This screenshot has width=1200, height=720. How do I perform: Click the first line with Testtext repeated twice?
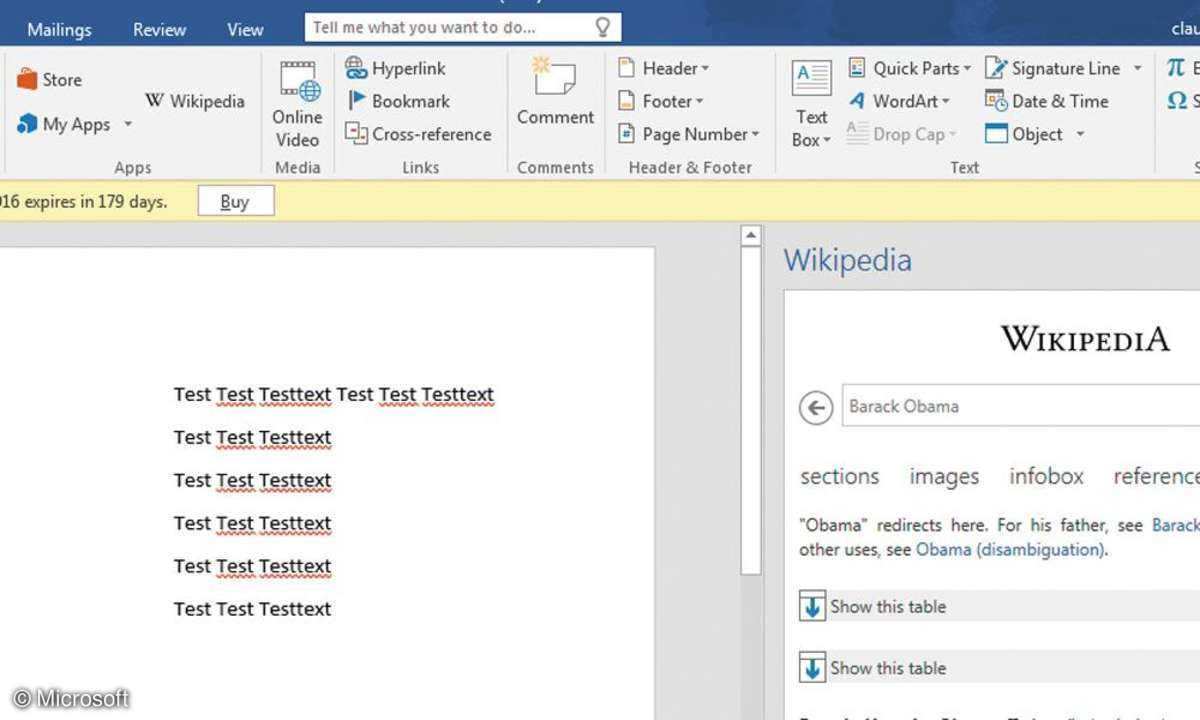coord(334,395)
